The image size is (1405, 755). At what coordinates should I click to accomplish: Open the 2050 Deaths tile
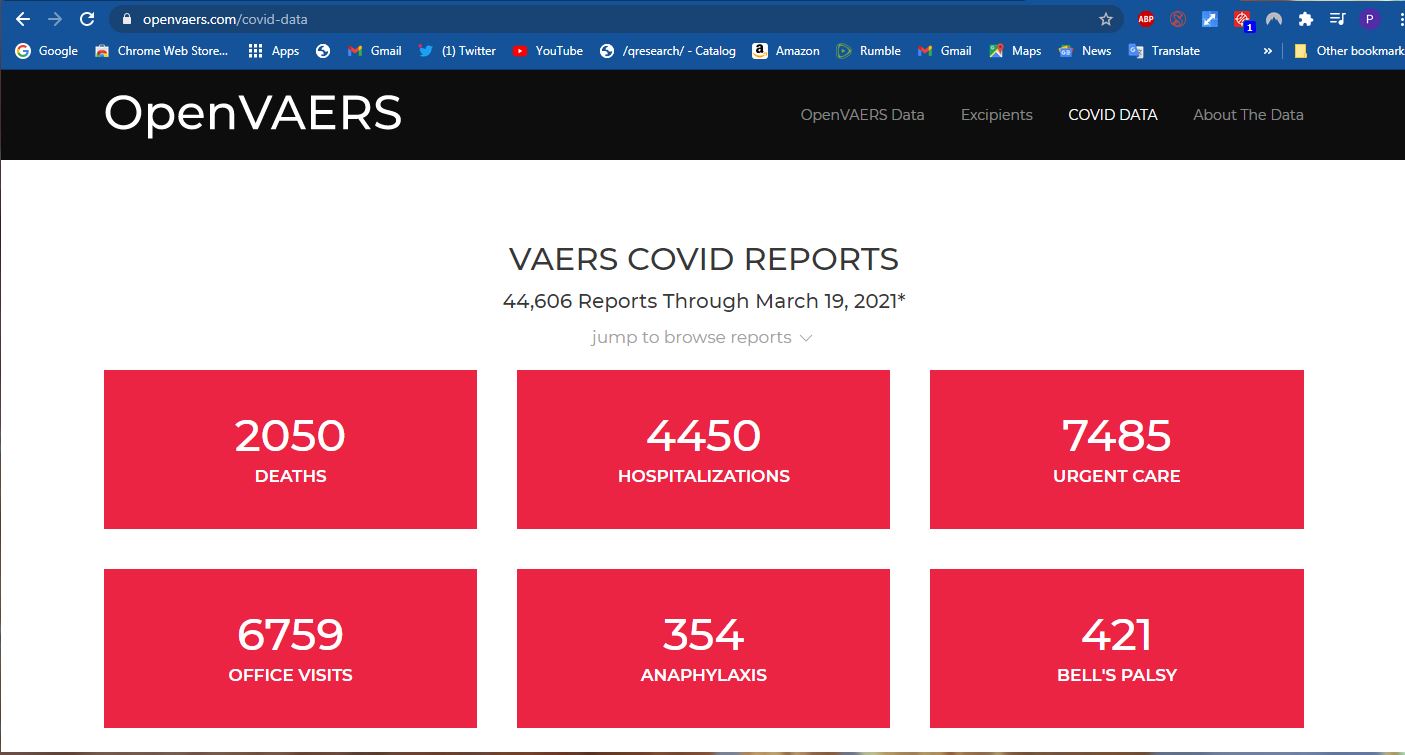pos(290,449)
